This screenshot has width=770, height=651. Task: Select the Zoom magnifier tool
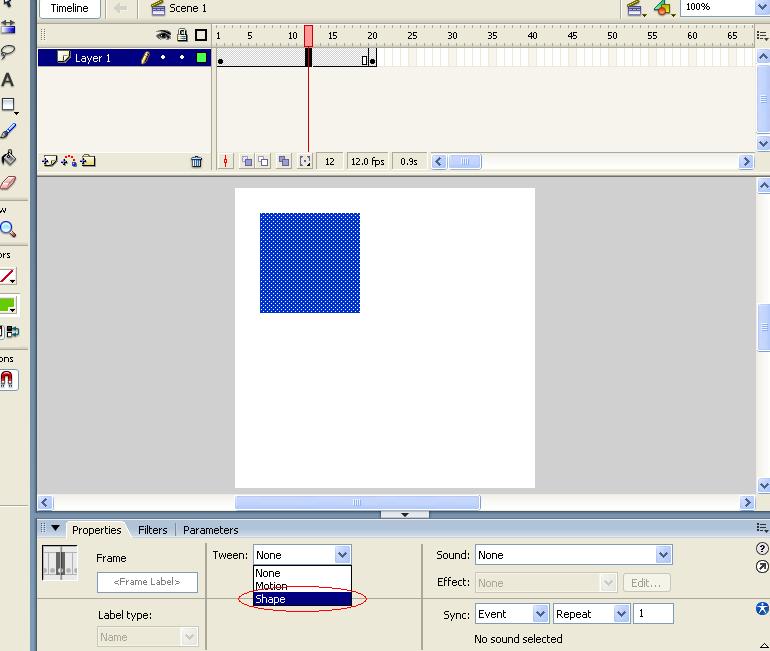coord(8,229)
